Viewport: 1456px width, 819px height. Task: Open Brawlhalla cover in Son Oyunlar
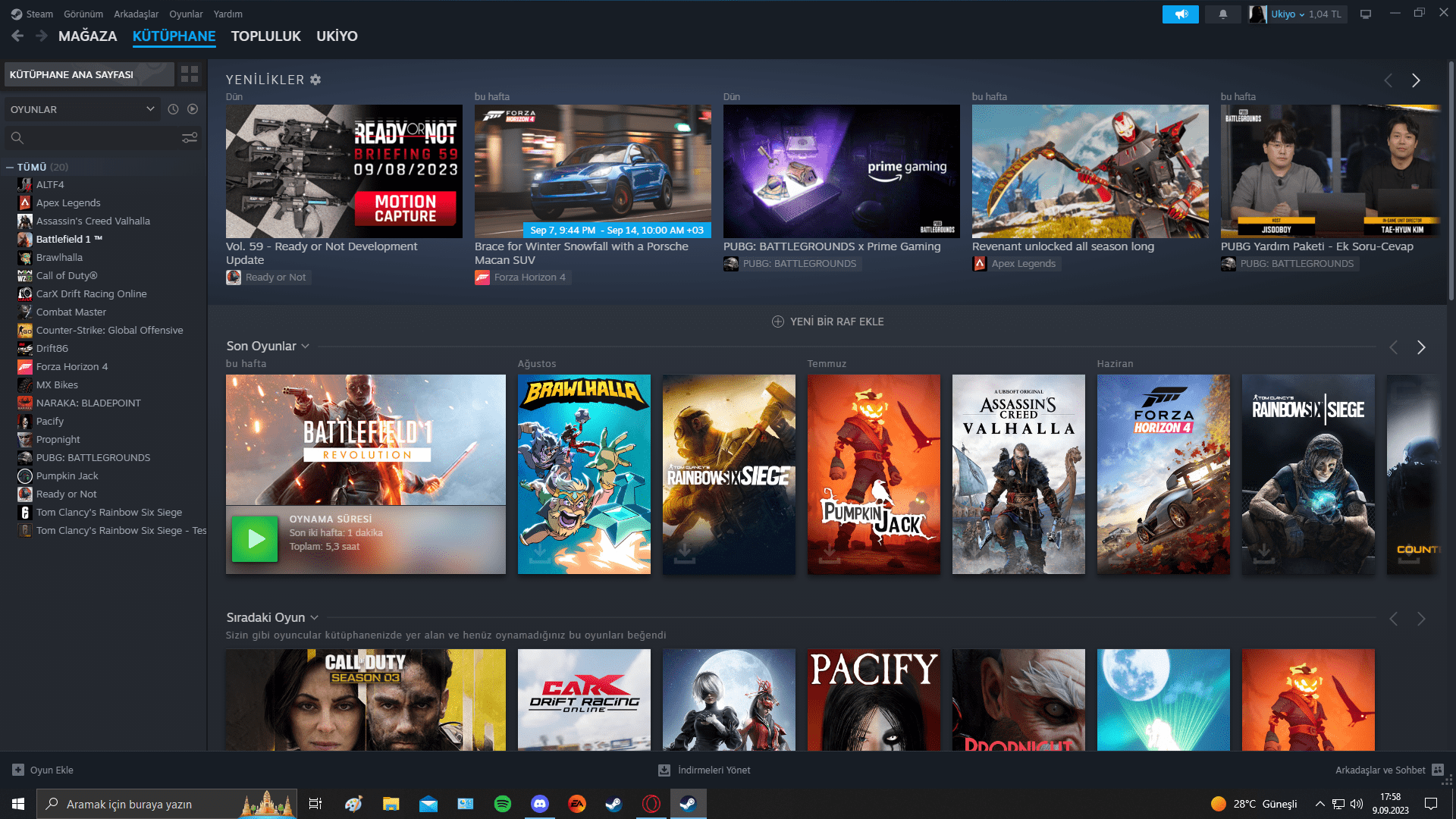pos(584,474)
